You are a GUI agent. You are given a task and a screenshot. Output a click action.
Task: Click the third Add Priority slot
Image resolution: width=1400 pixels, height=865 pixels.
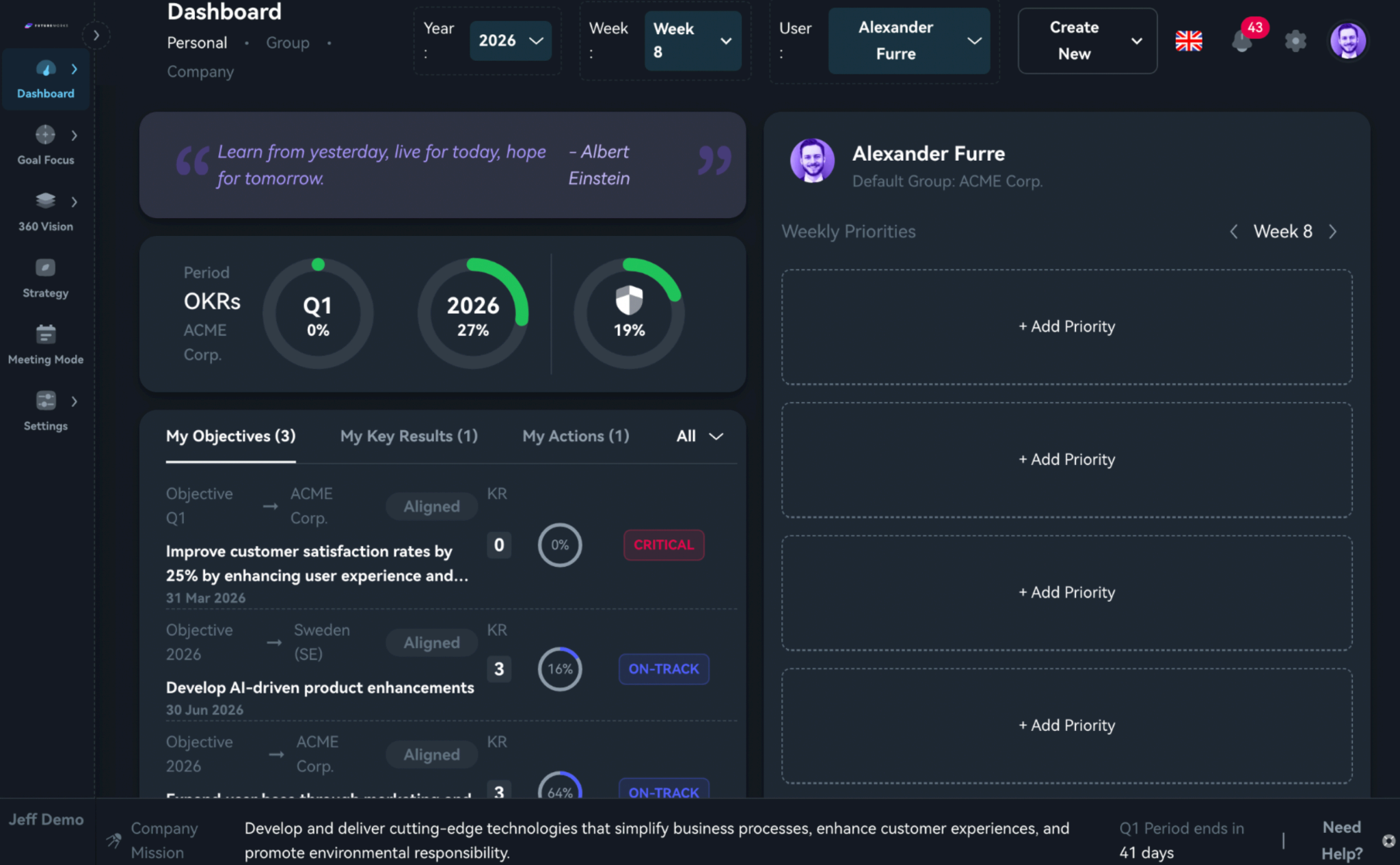click(1066, 592)
